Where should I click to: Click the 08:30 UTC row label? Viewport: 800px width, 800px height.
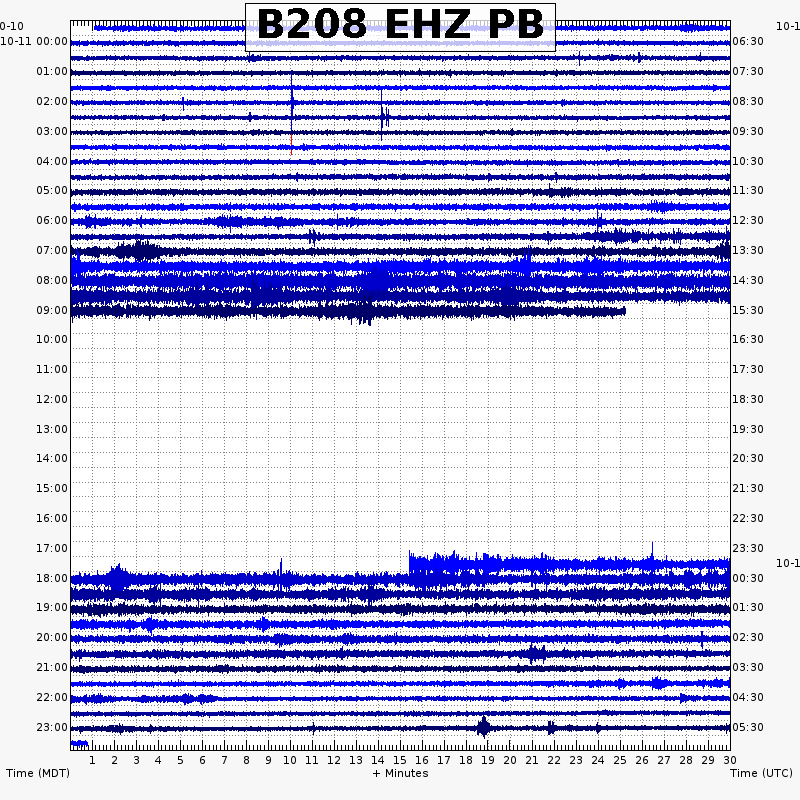[x=748, y=102]
